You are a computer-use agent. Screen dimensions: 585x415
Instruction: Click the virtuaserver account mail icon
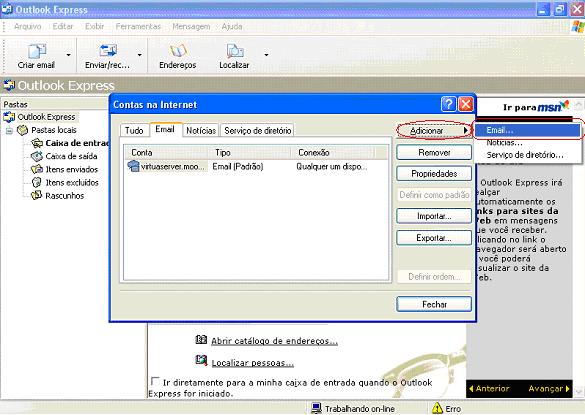click(133, 166)
